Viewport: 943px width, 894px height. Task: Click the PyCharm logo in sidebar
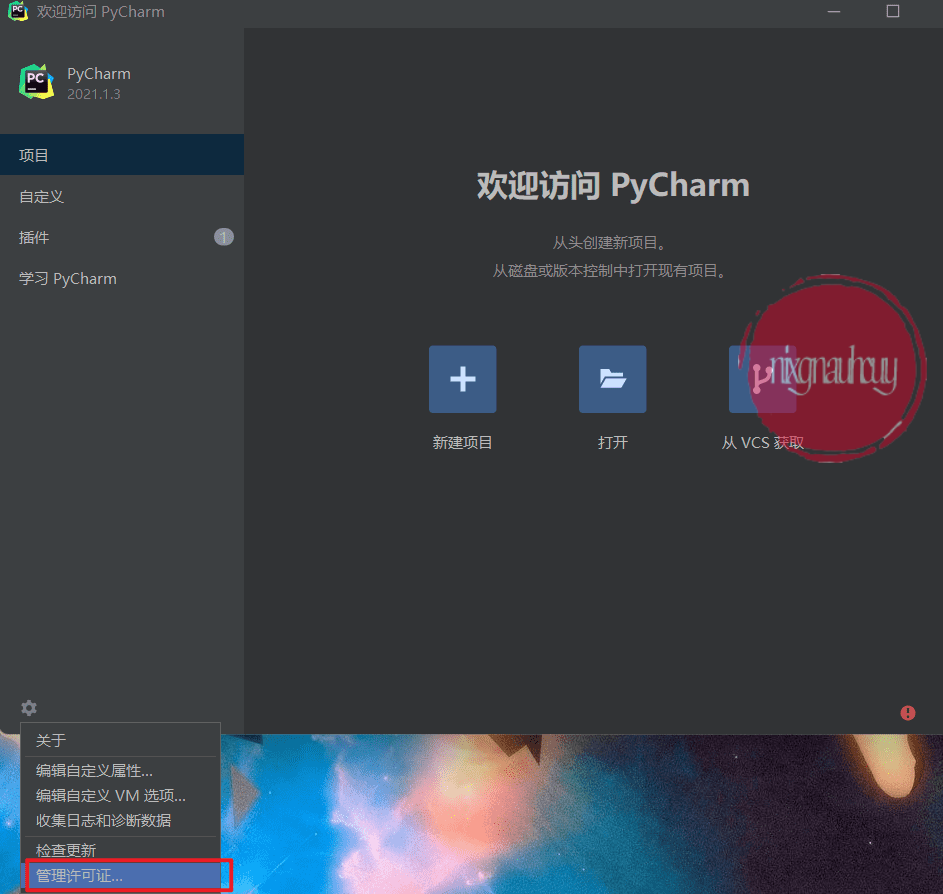pos(37,82)
